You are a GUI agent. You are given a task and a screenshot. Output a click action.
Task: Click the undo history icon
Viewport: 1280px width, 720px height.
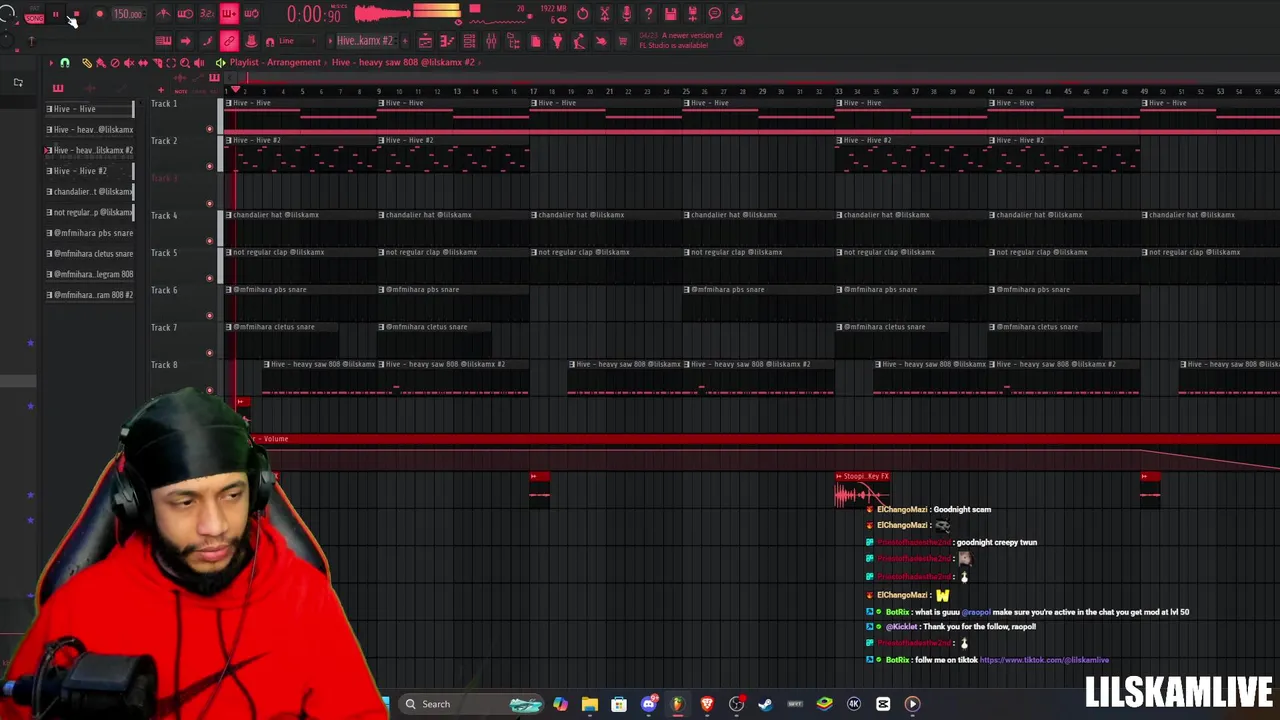[x=583, y=14]
